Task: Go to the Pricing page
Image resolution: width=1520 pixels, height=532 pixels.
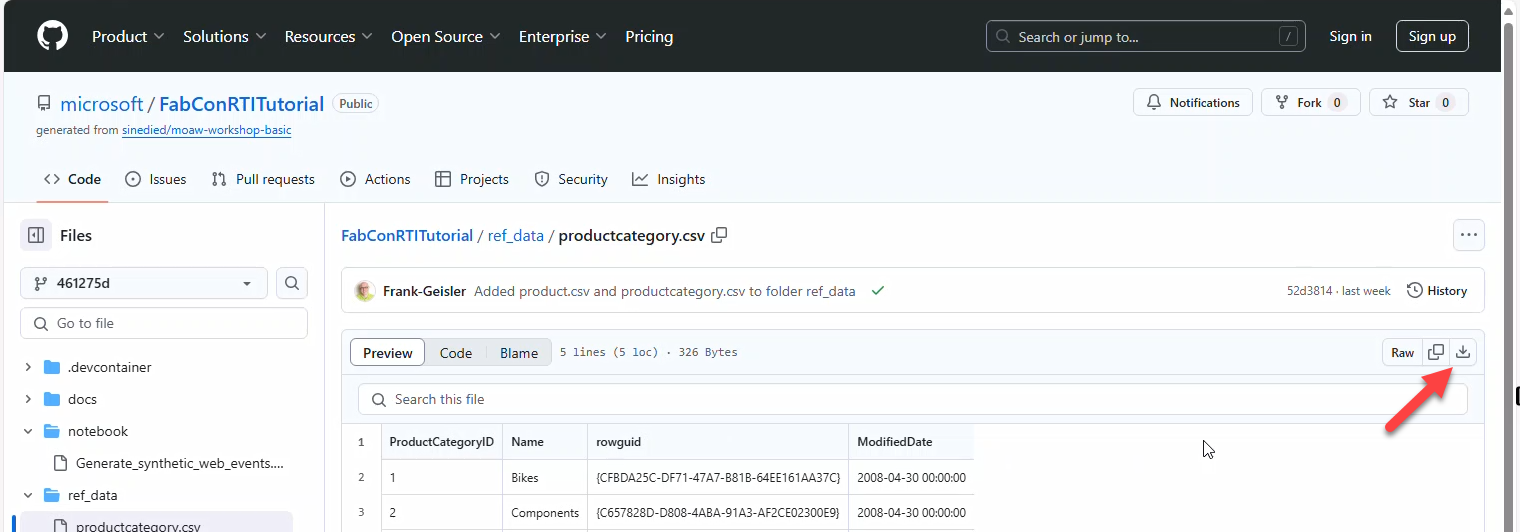Action: point(649,36)
